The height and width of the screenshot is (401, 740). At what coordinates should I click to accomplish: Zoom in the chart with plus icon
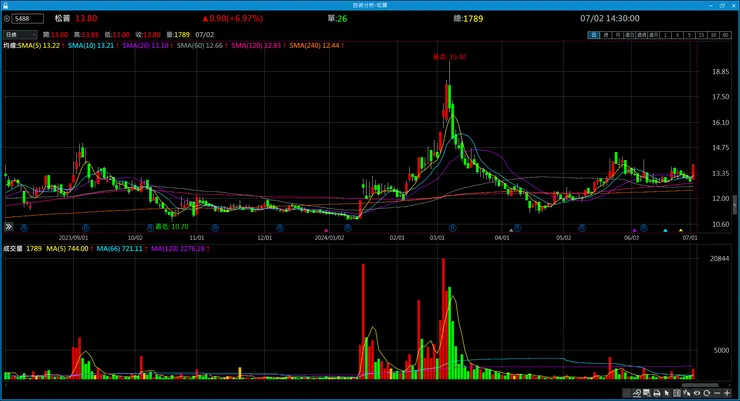(x=727, y=393)
